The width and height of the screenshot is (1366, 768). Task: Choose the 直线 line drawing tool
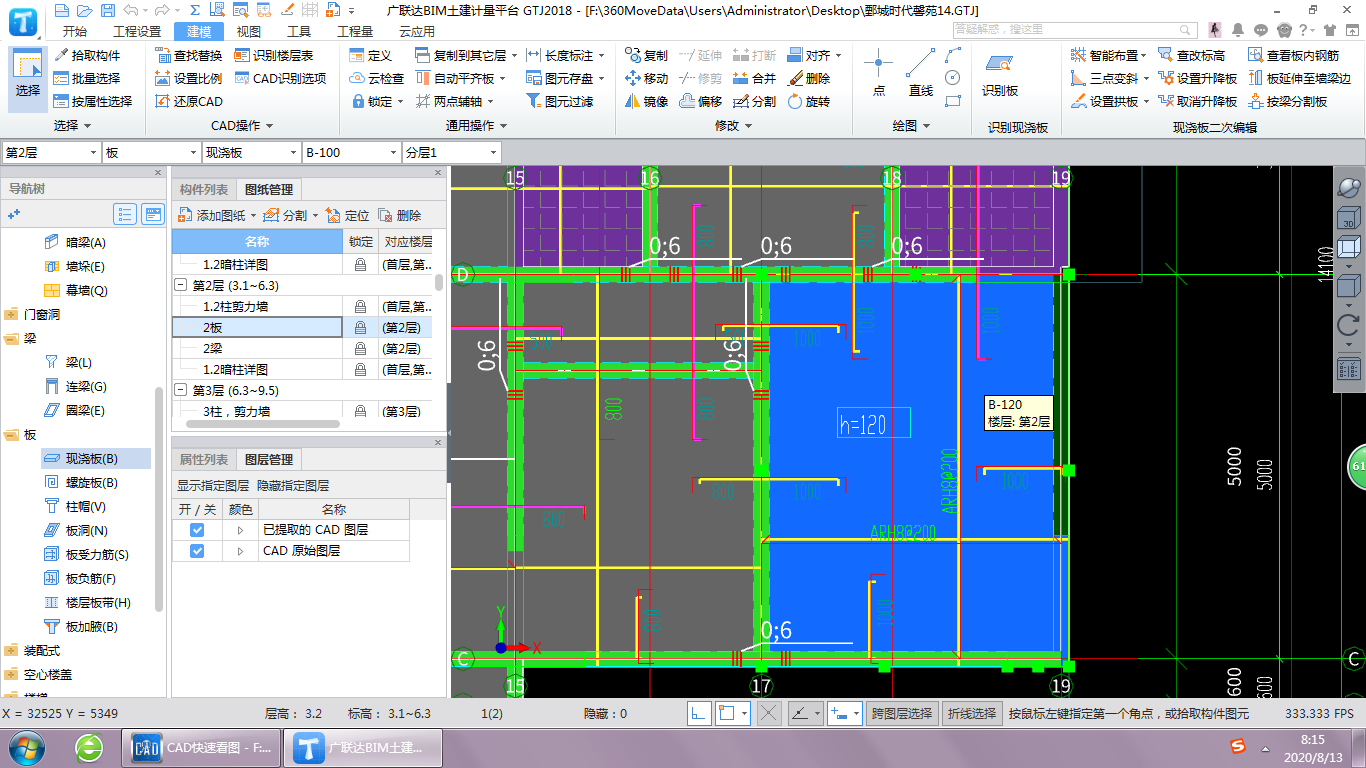pos(920,74)
